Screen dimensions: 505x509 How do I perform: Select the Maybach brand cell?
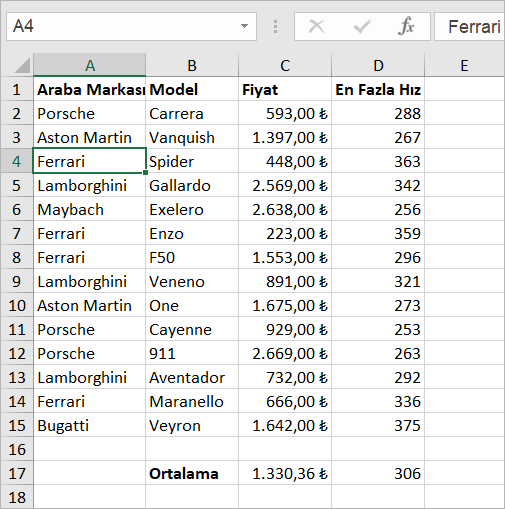click(x=90, y=209)
